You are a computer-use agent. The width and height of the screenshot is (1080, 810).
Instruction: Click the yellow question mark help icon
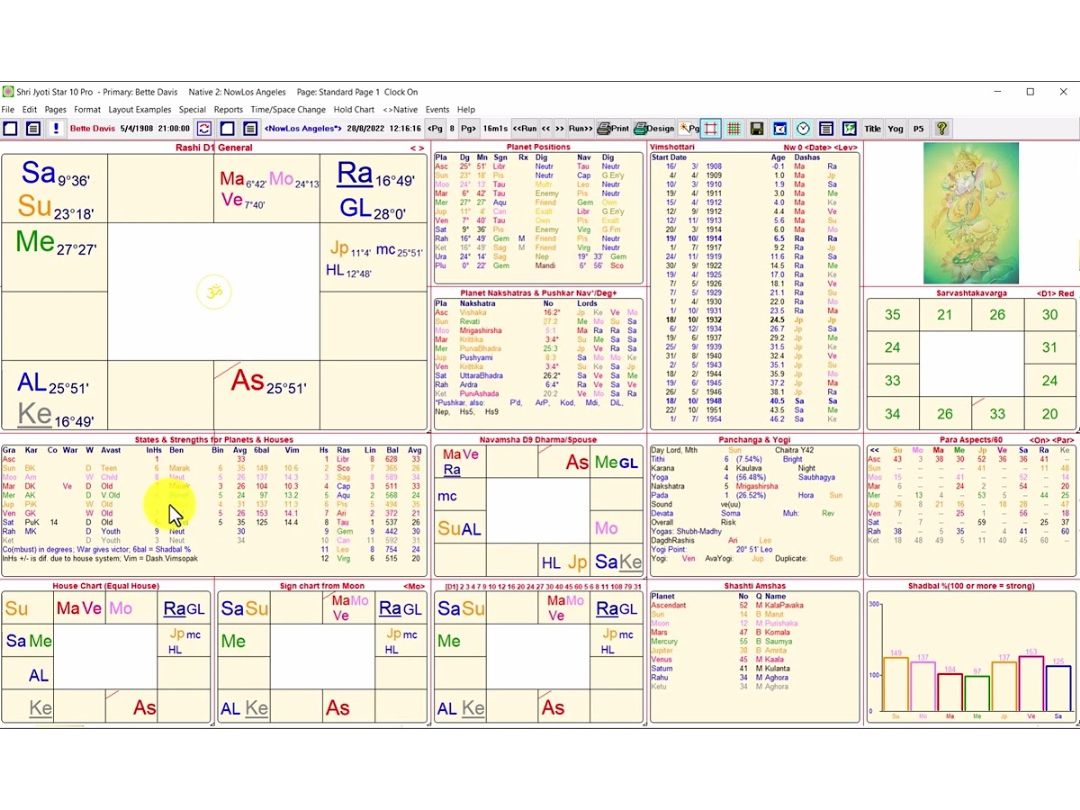(942, 129)
